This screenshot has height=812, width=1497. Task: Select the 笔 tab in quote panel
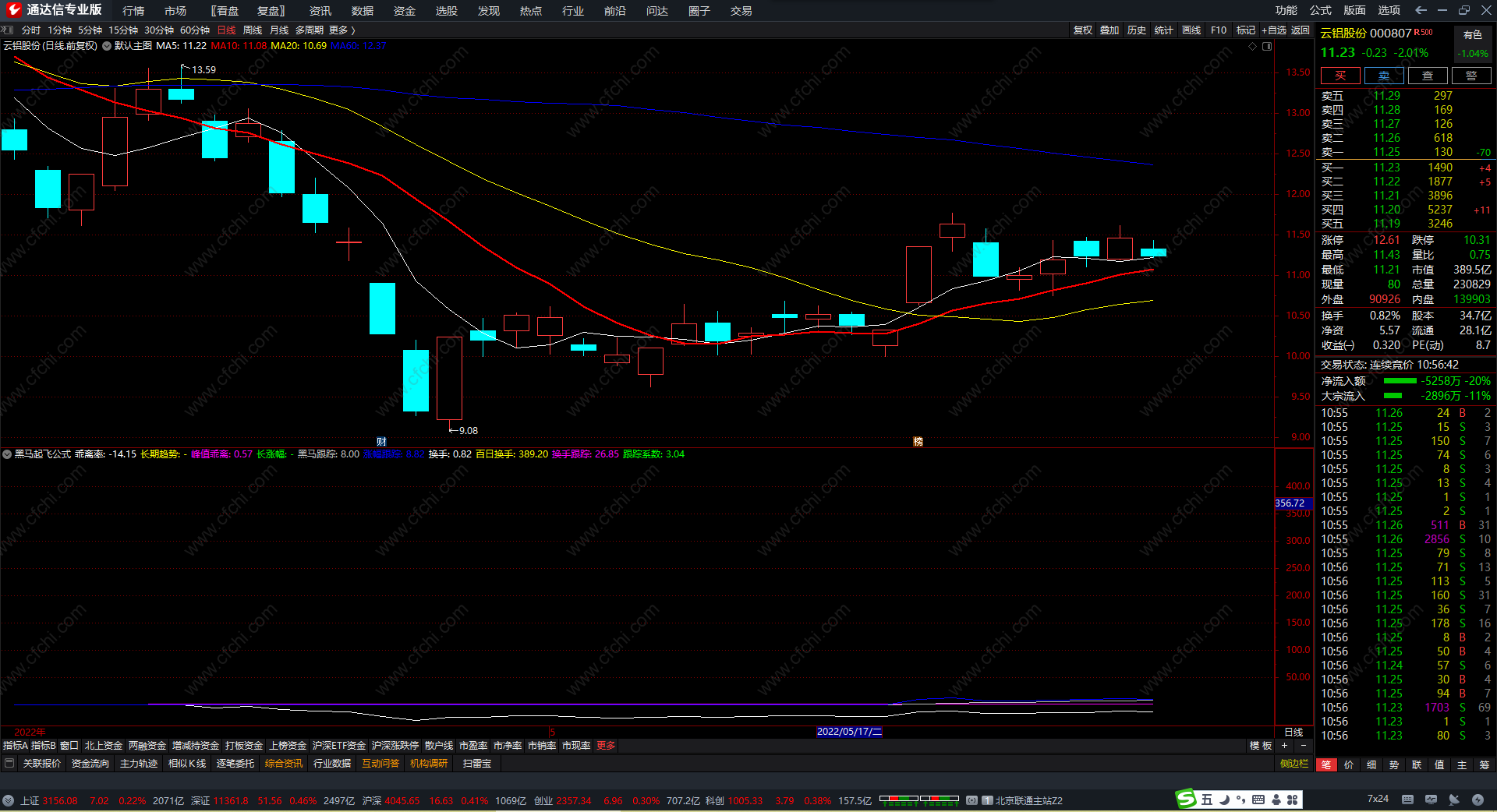pyautogui.click(x=1326, y=765)
